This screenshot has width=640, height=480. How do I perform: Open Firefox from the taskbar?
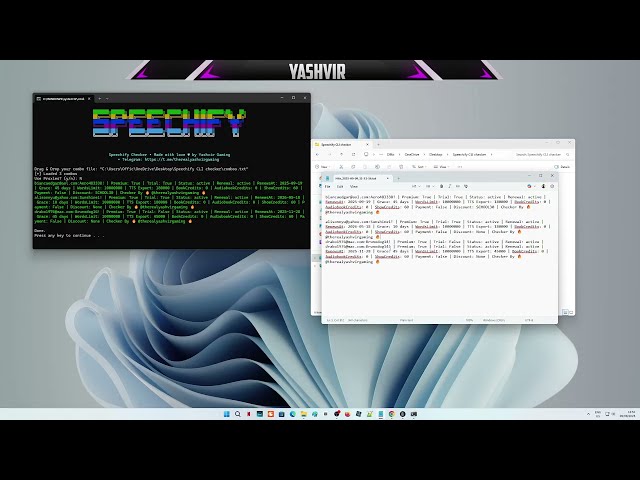click(x=348, y=414)
